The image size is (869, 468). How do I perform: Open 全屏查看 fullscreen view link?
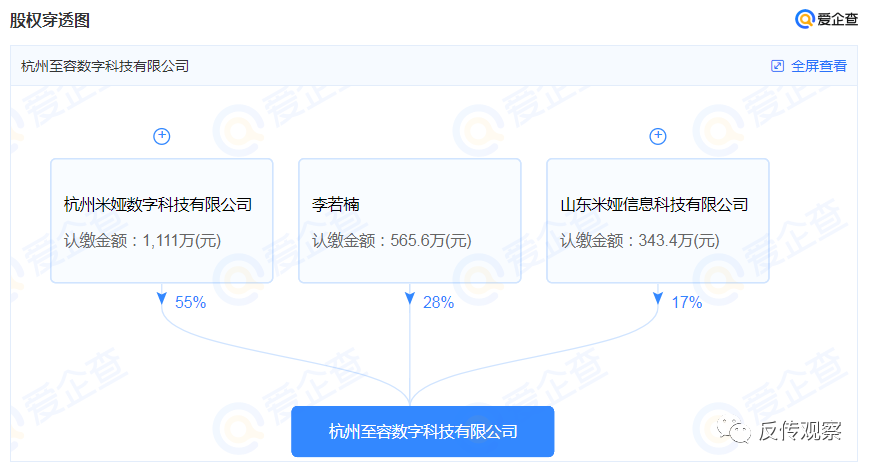(x=819, y=66)
